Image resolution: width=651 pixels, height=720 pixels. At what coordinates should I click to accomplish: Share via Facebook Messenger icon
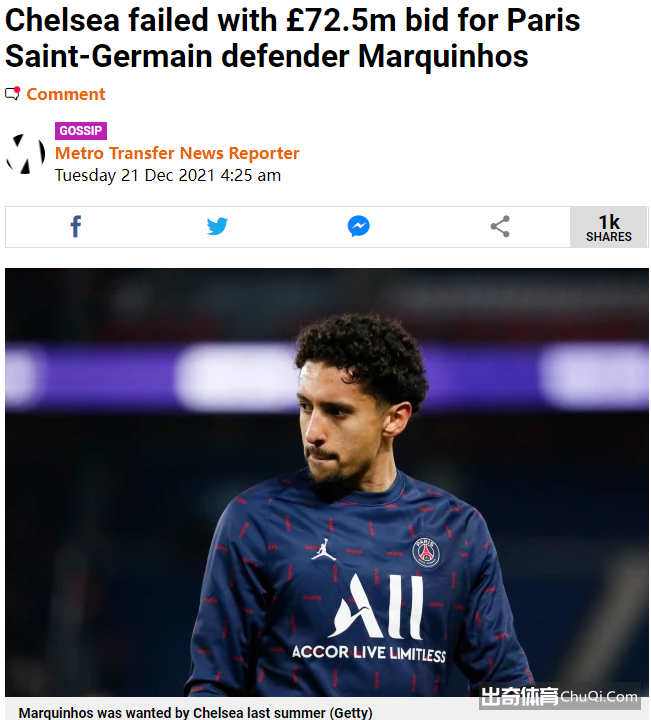[359, 226]
